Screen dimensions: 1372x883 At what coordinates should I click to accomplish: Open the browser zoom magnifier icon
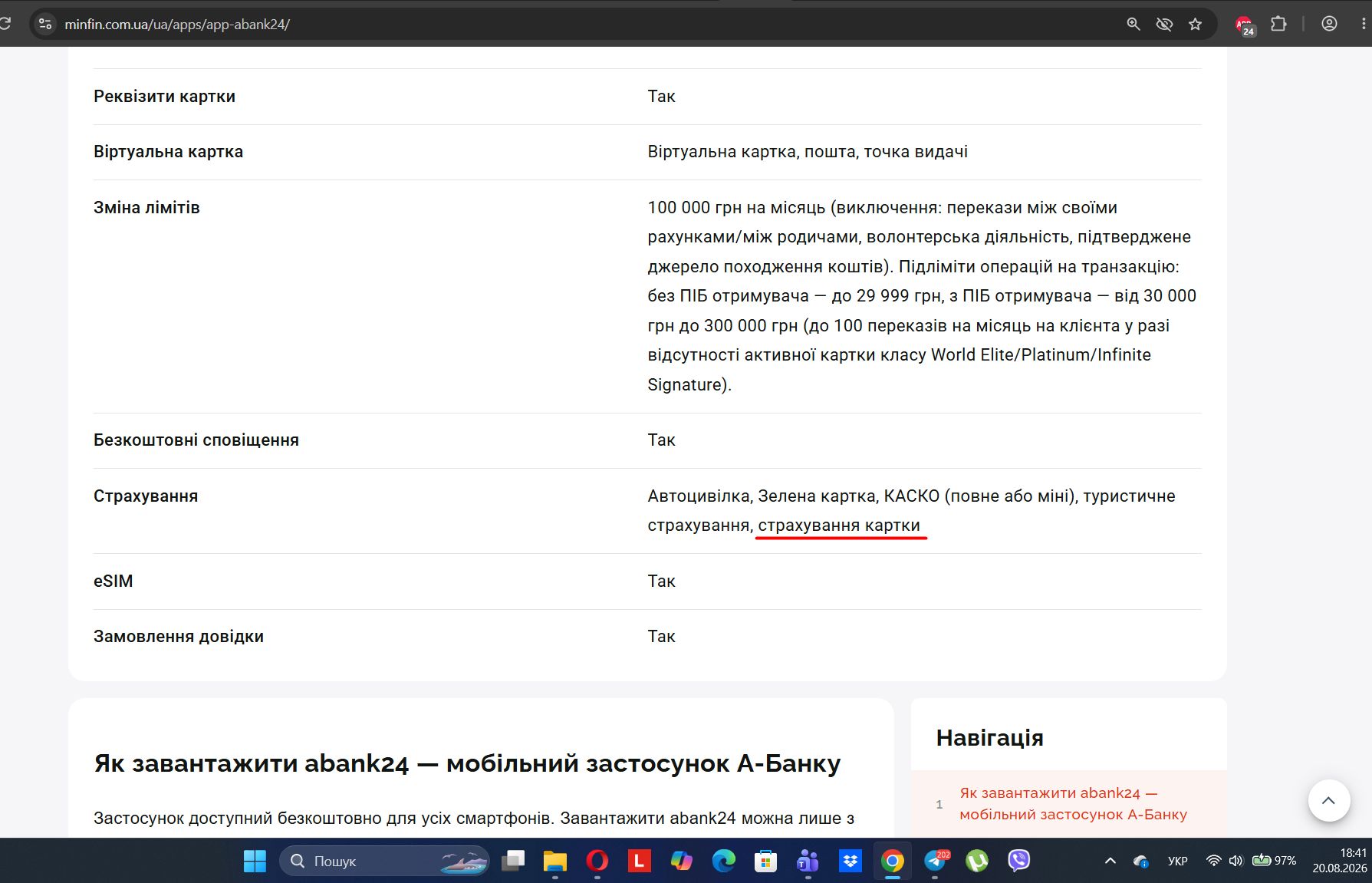1133,25
